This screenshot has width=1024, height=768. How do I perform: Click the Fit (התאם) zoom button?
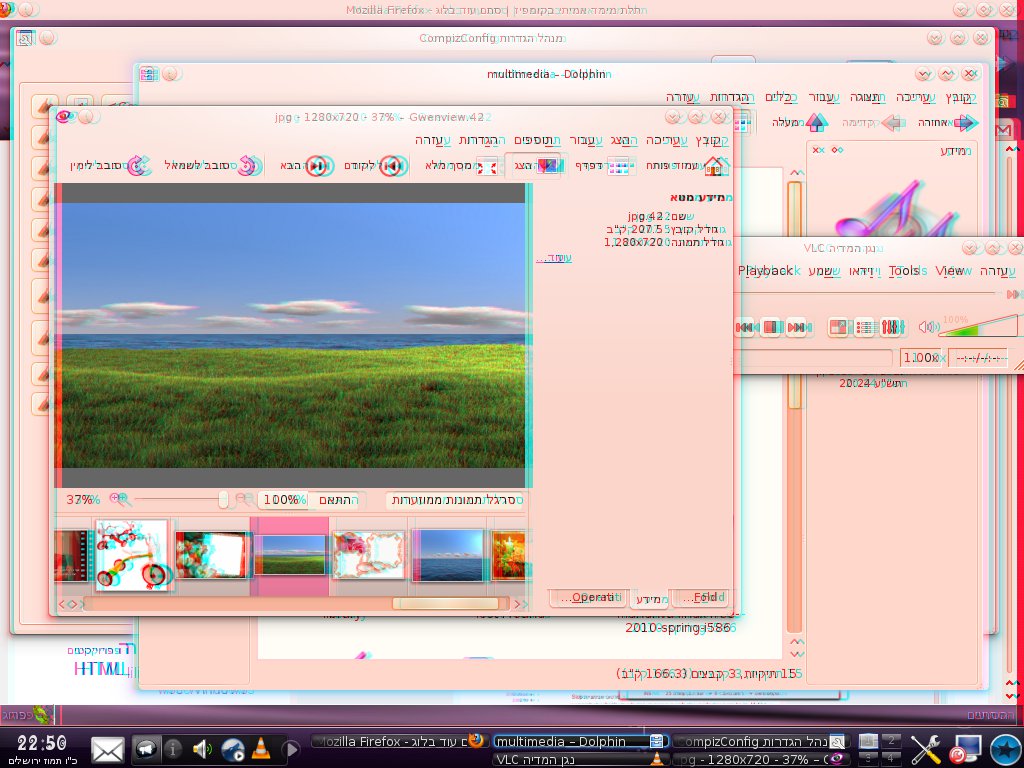pos(338,500)
